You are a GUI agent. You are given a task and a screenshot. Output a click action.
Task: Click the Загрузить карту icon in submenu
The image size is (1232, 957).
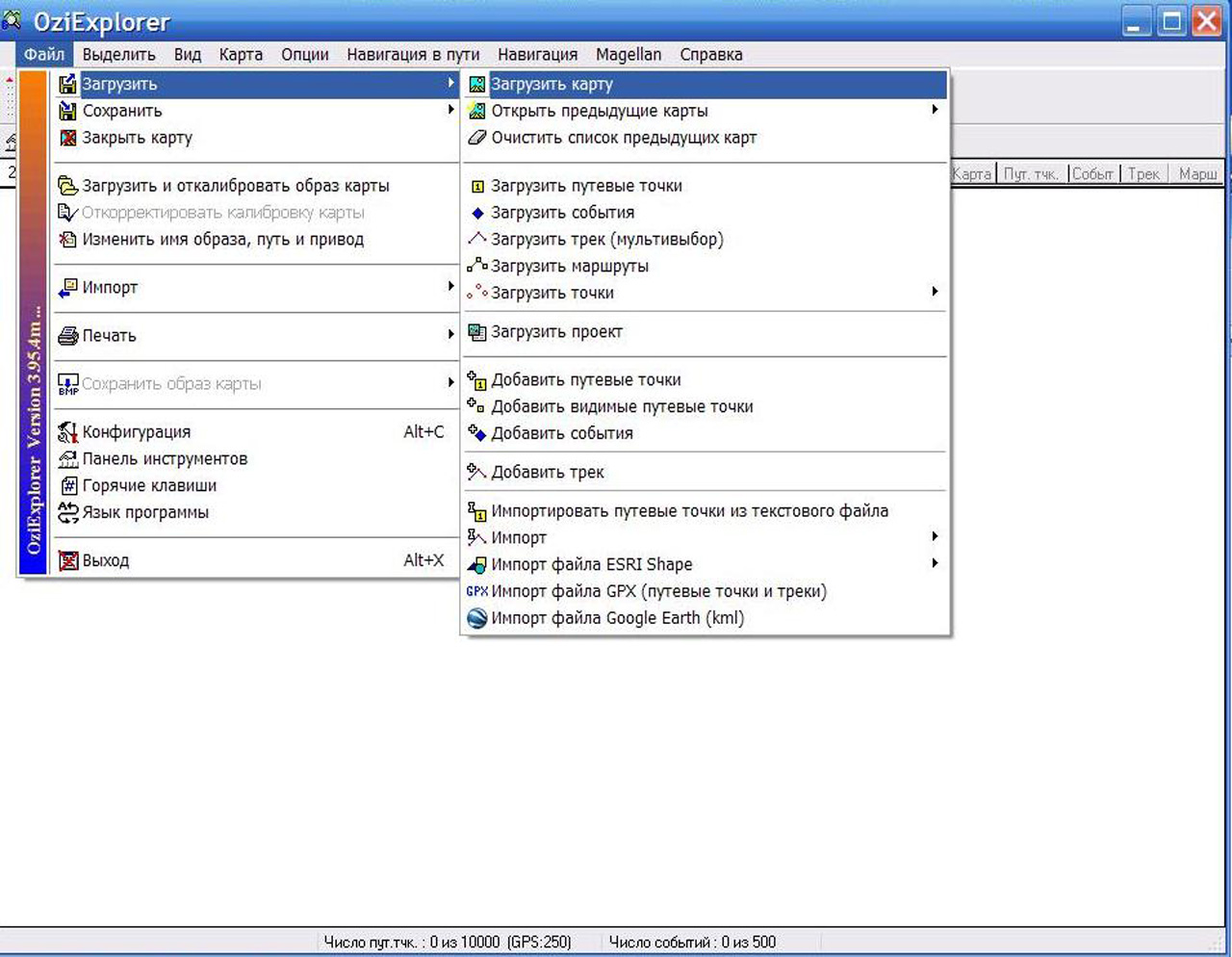click(x=476, y=85)
